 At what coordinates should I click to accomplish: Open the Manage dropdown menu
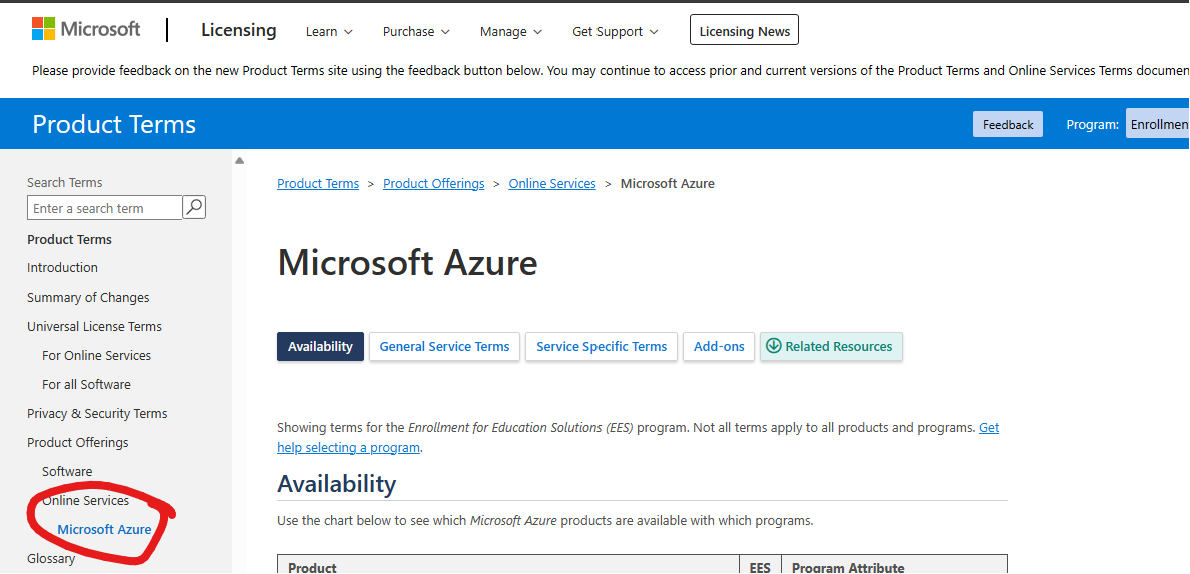coord(511,31)
